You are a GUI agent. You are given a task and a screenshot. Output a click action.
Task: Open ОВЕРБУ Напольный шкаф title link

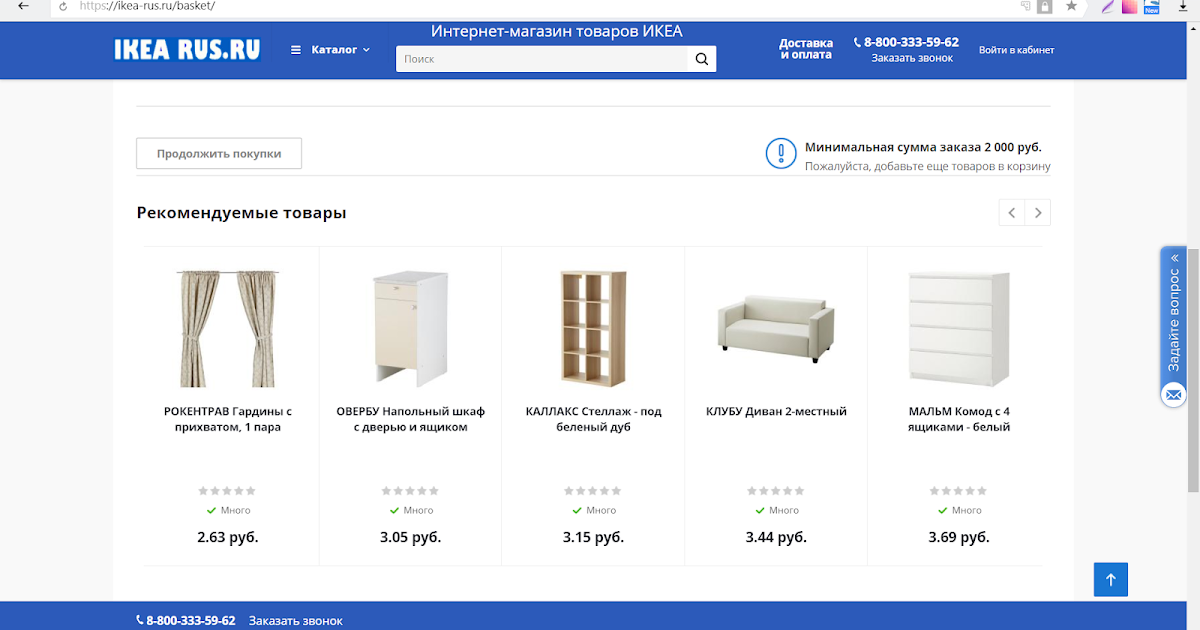(410, 419)
